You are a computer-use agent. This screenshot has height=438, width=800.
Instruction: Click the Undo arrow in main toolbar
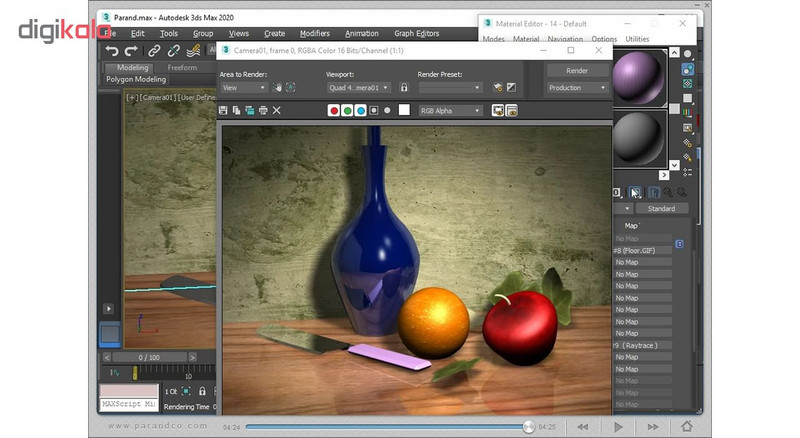pos(112,51)
